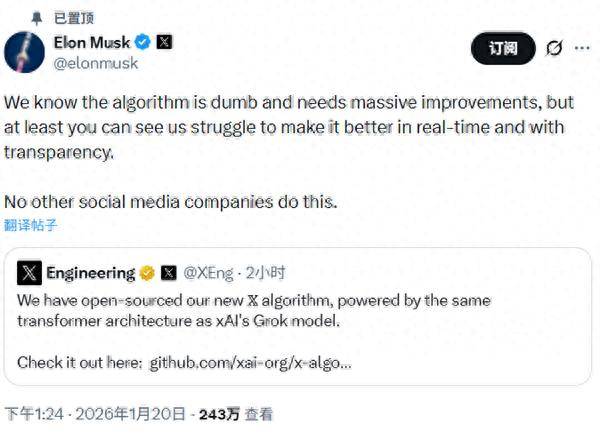Open the Engineering account name
The image size is (600, 439).
pos(90,273)
